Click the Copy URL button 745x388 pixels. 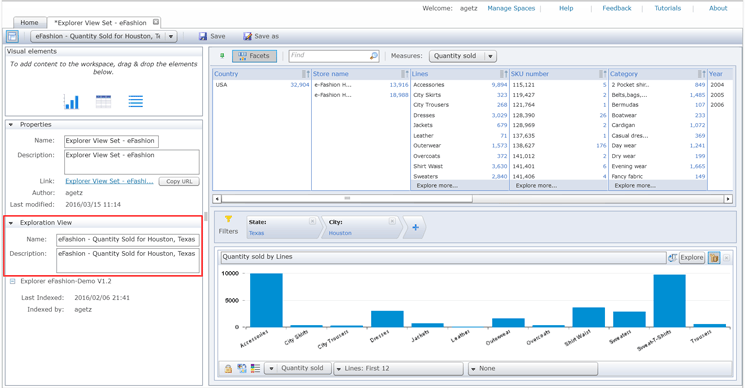(179, 181)
